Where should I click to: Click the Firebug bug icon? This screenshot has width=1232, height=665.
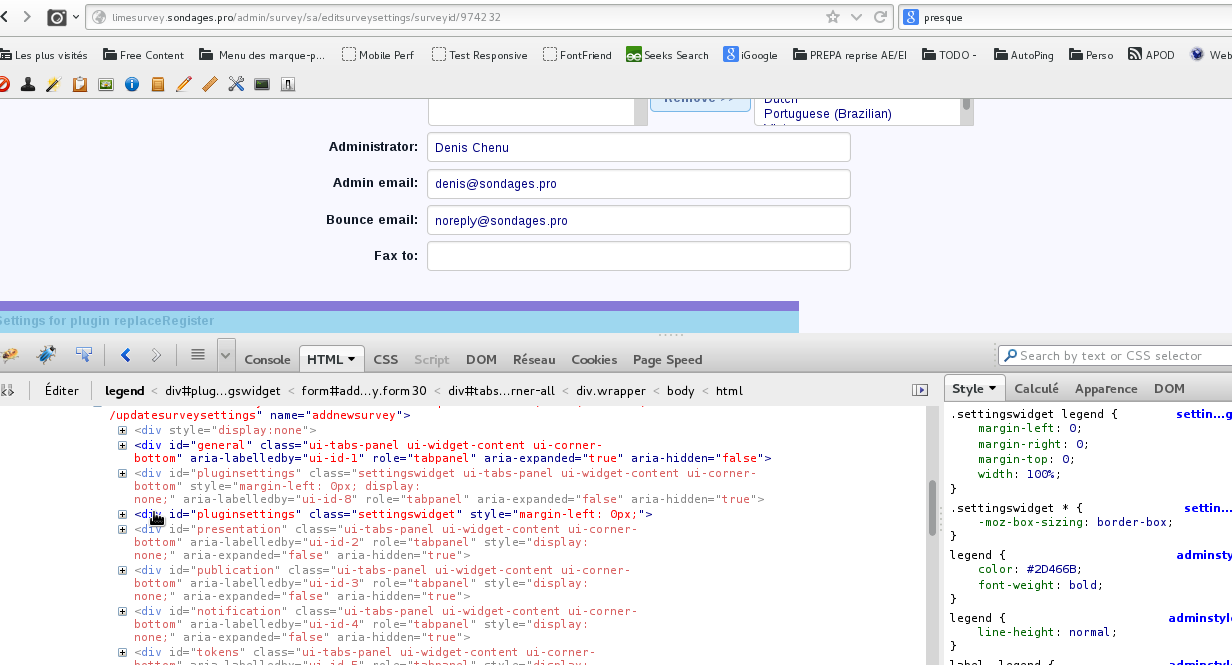[x=9, y=355]
